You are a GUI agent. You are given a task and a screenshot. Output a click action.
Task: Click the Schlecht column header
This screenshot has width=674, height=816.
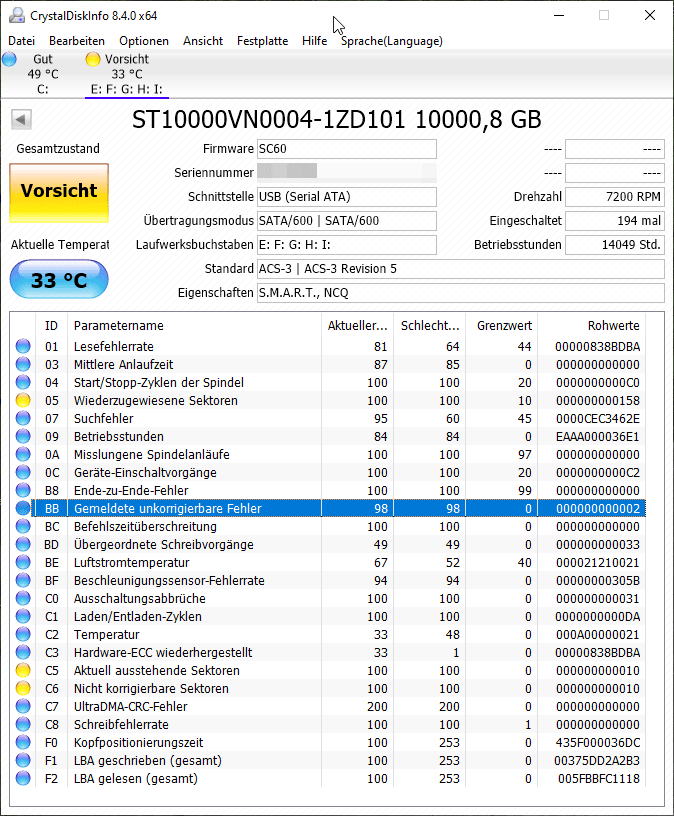point(430,326)
